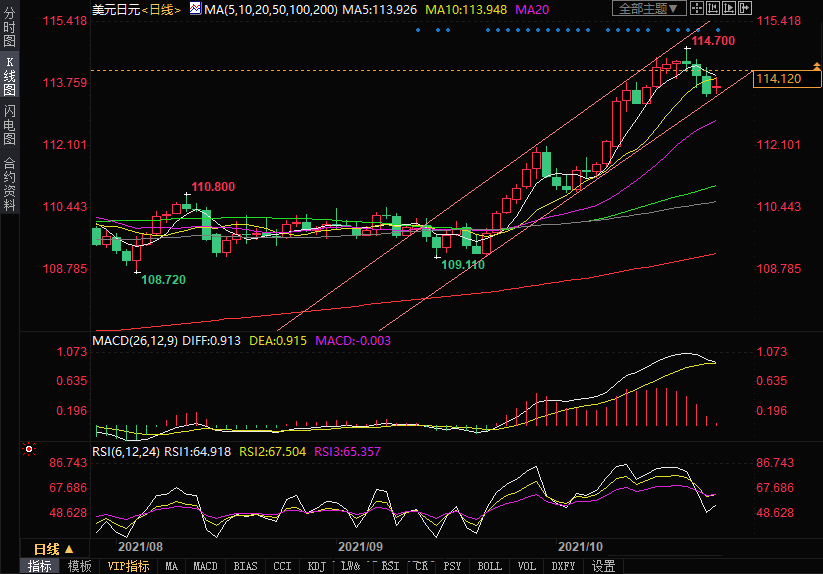823x574 pixels.
Task: Toggle the VIP指标 tab
Action: coord(128,566)
